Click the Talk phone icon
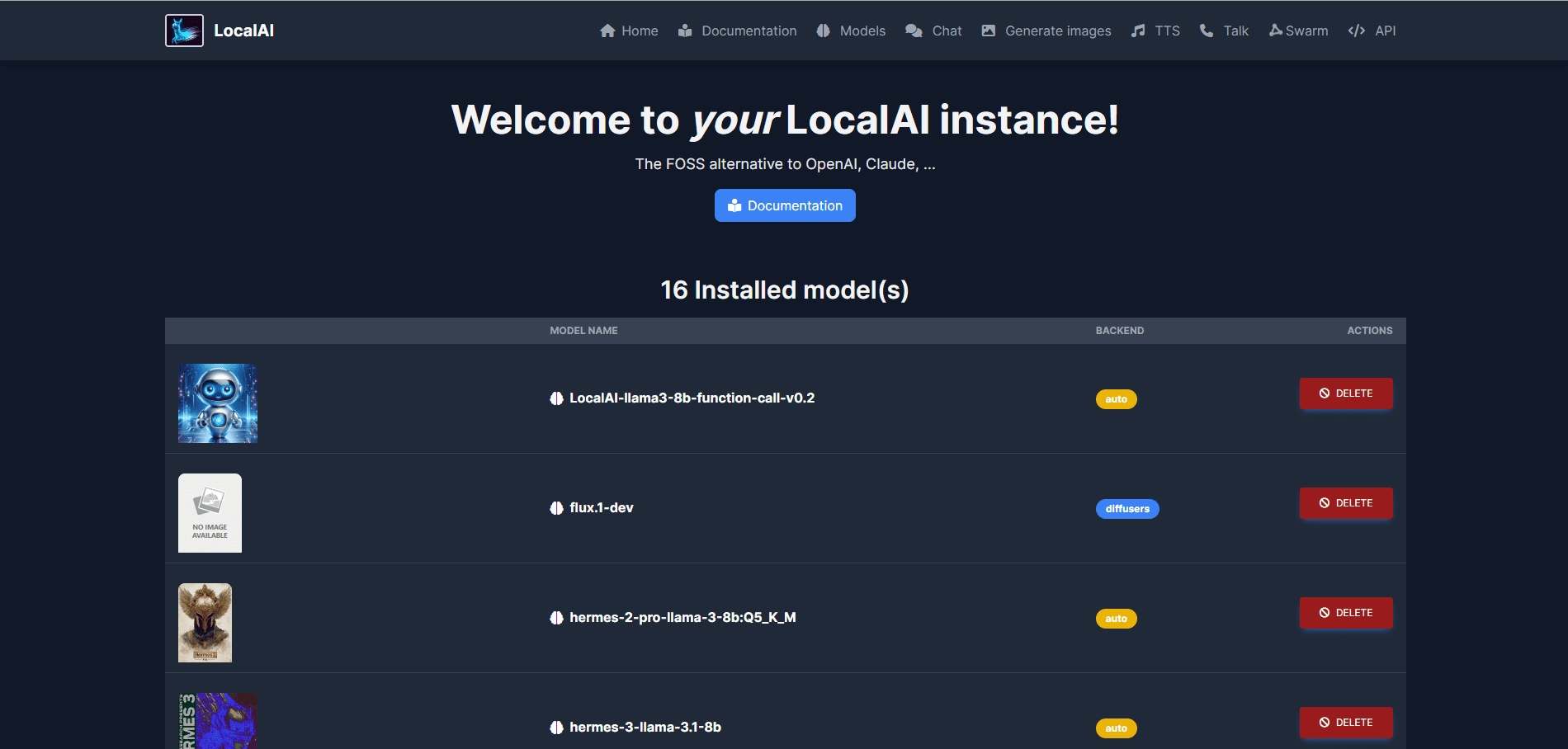 click(1207, 31)
